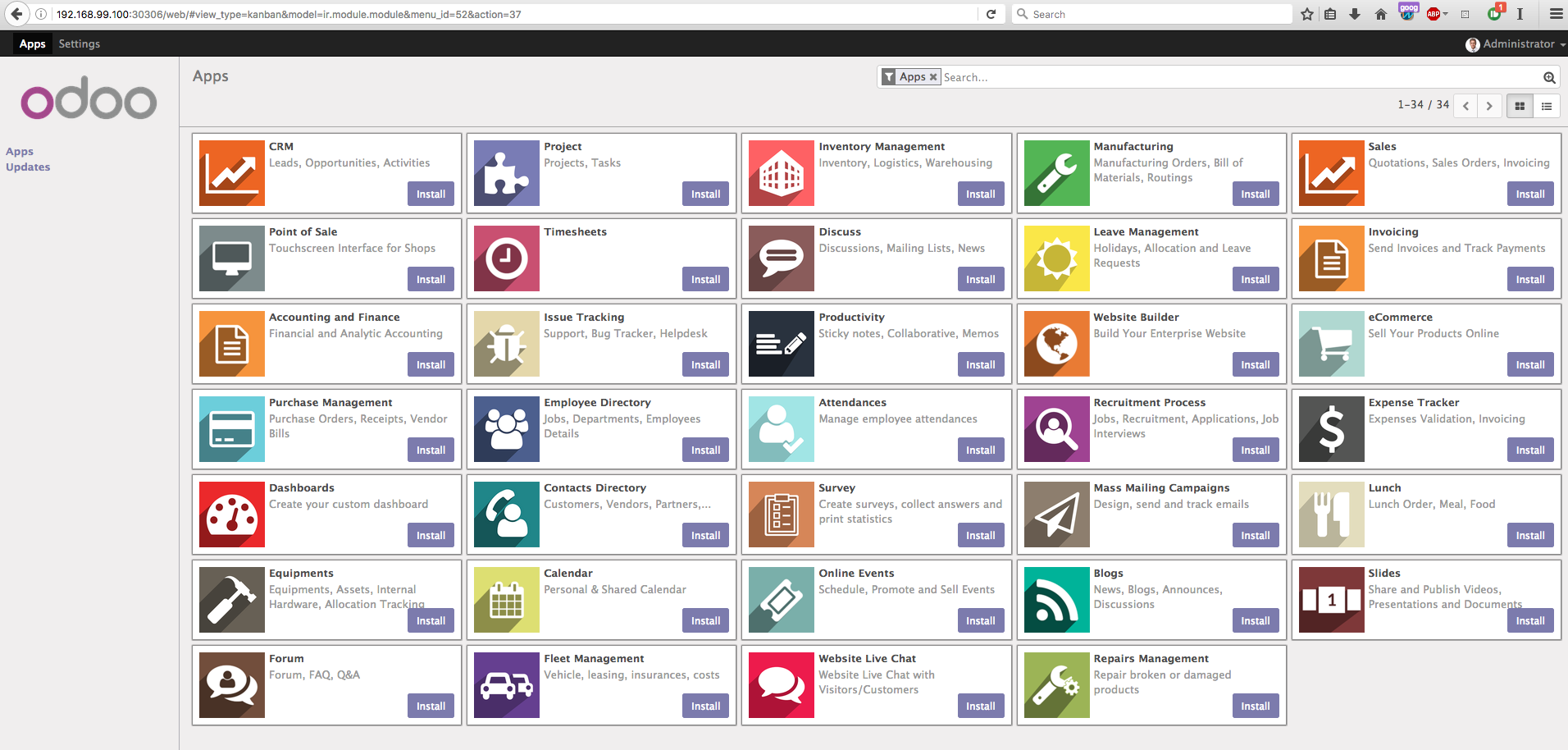This screenshot has height=750, width=1568.
Task: Reload the page with browser refresh icon
Action: (991, 14)
